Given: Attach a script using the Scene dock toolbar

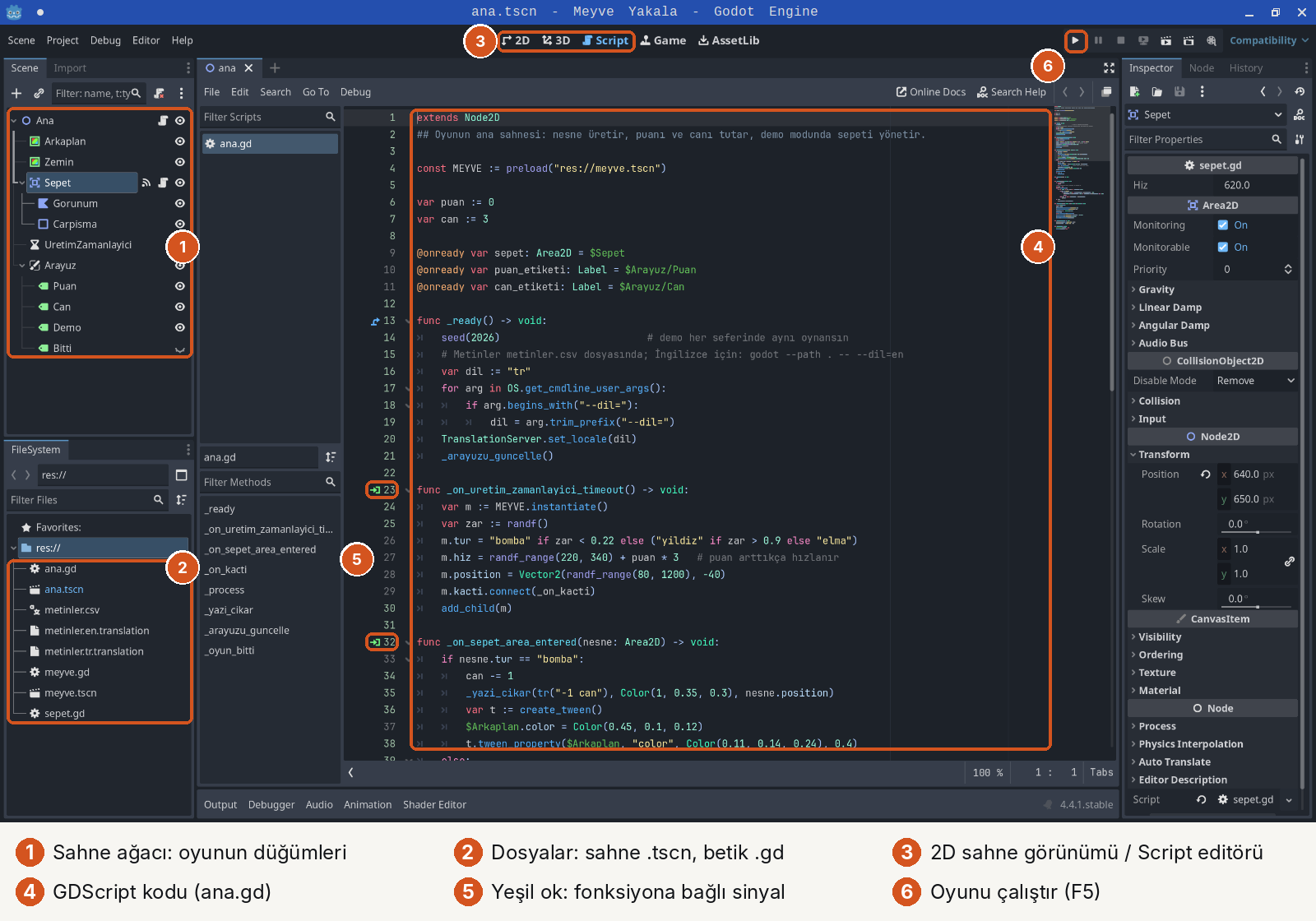Looking at the screenshot, I should [x=160, y=93].
